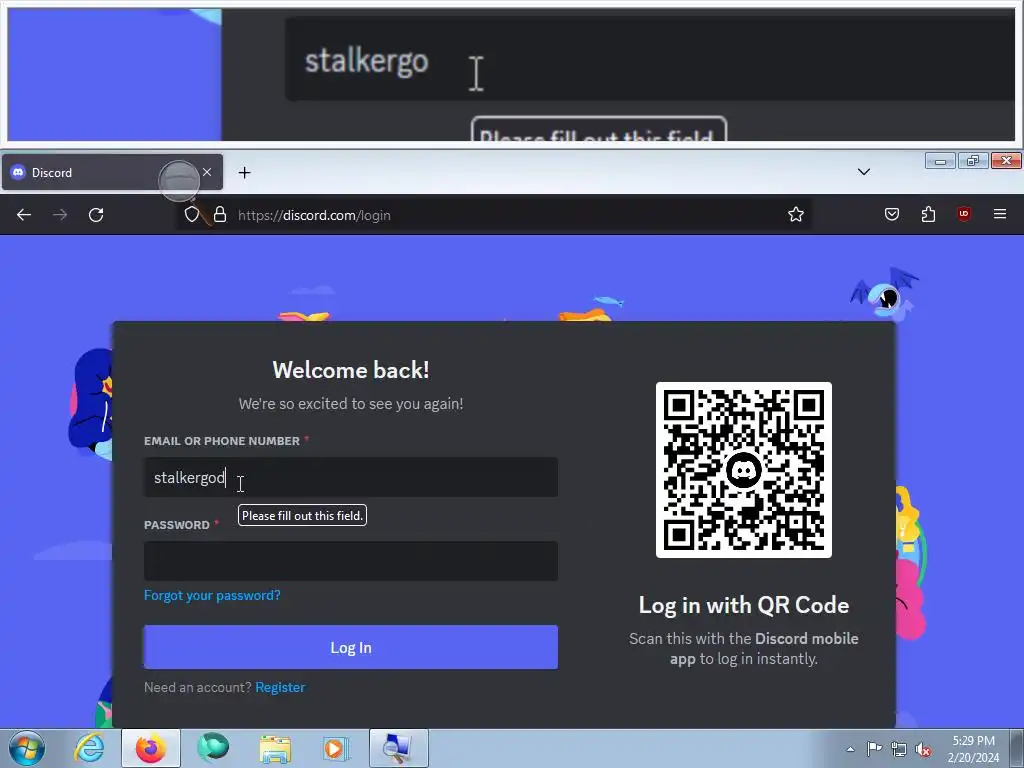Click the Log In button

(x=351, y=647)
